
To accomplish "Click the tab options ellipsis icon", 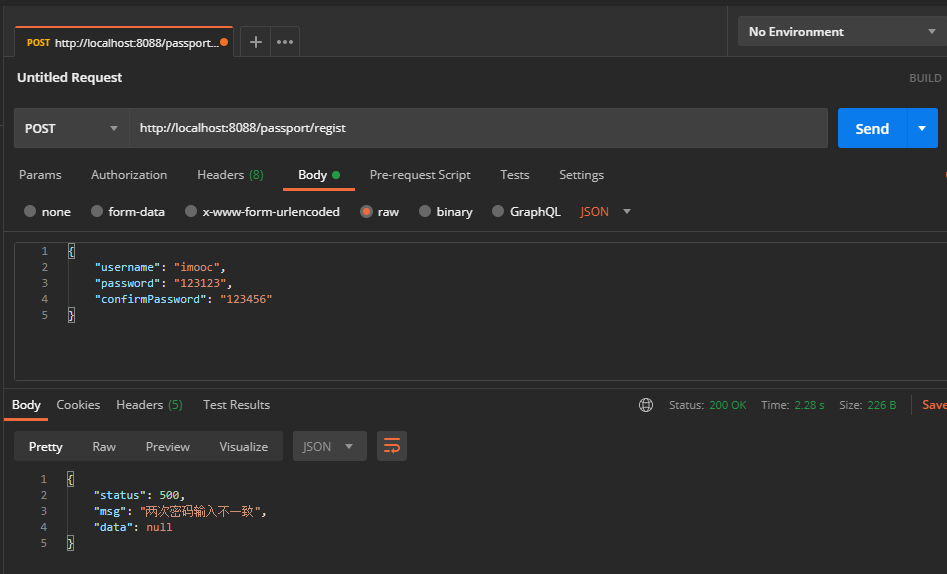I will pos(285,42).
